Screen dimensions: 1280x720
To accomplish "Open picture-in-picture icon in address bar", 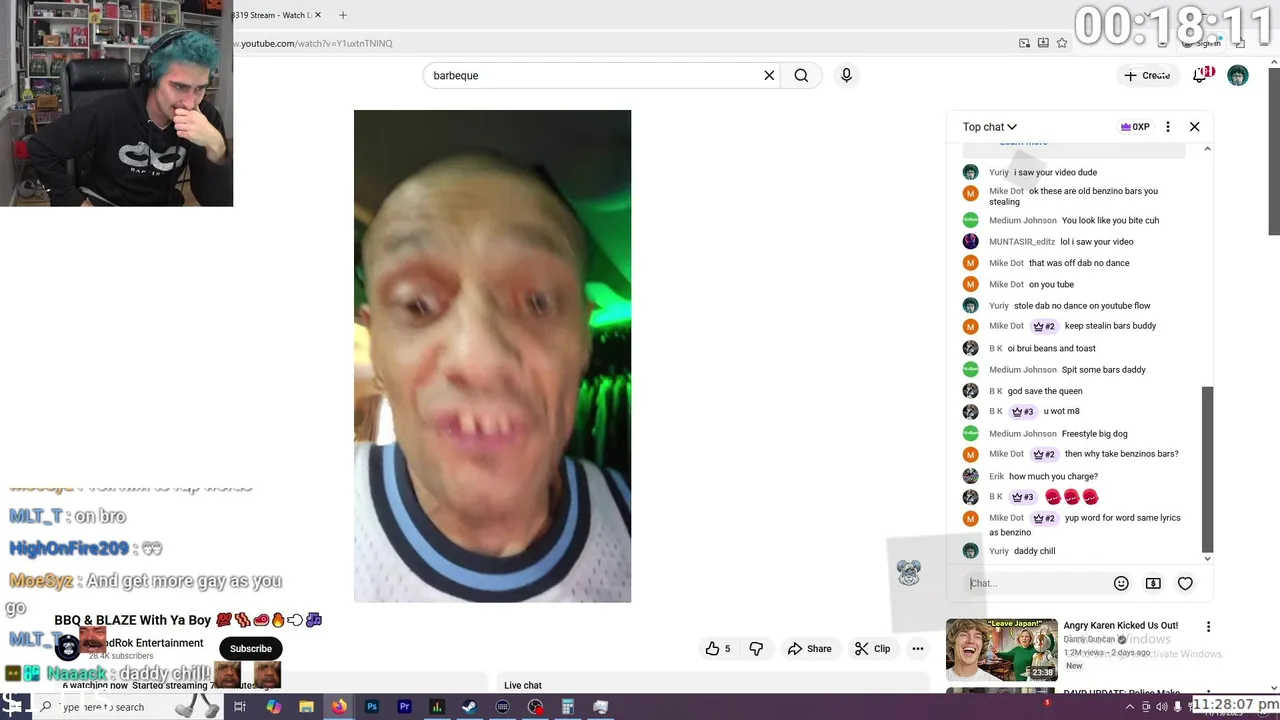I will [1024, 43].
